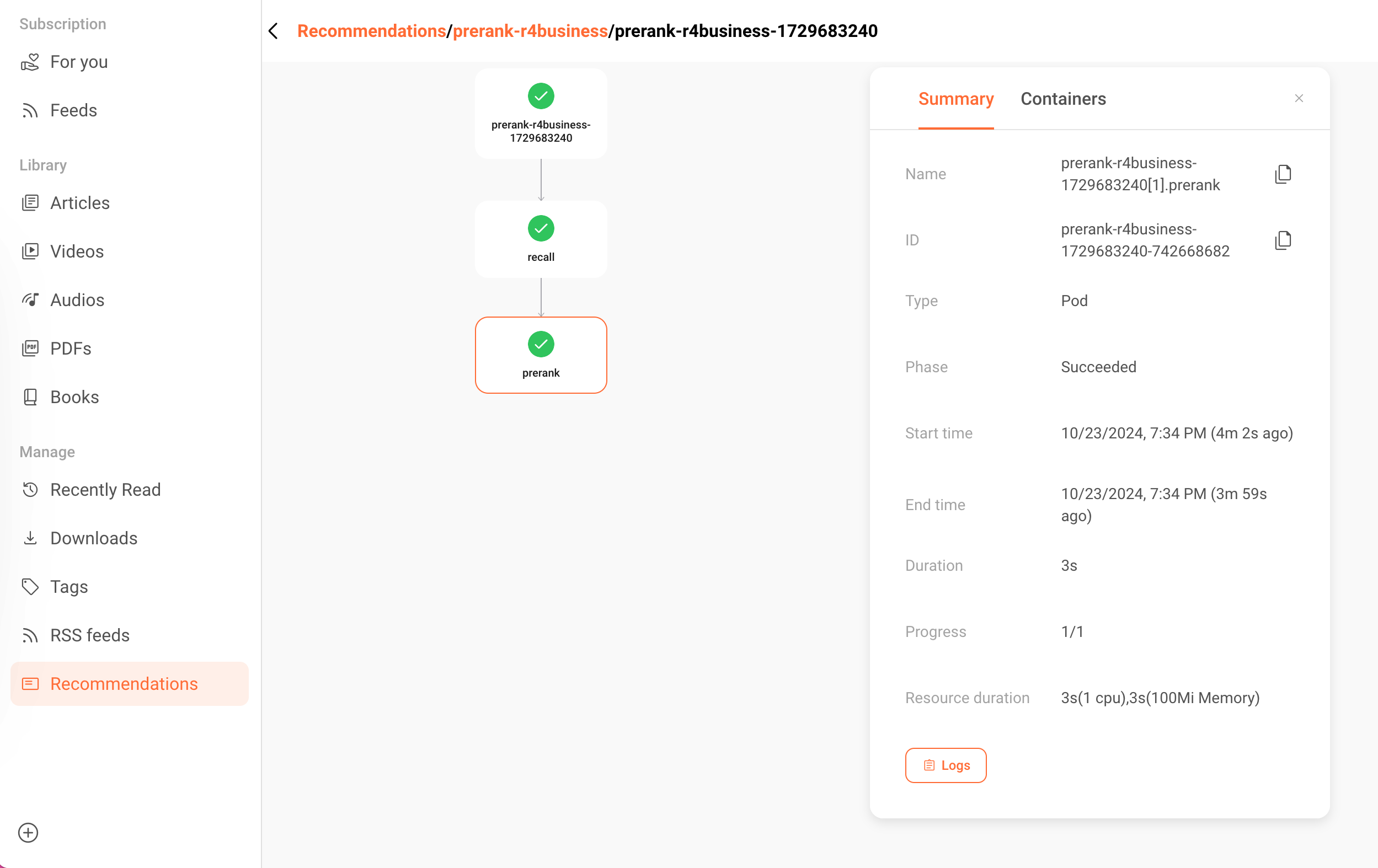Screen dimensions: 1378x868
Task: Open the Audios library section
Action: 129,300
